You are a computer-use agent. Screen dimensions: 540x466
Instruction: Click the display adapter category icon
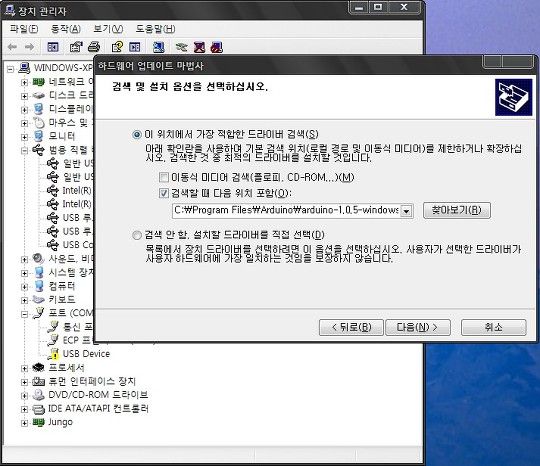coord(39,109)
